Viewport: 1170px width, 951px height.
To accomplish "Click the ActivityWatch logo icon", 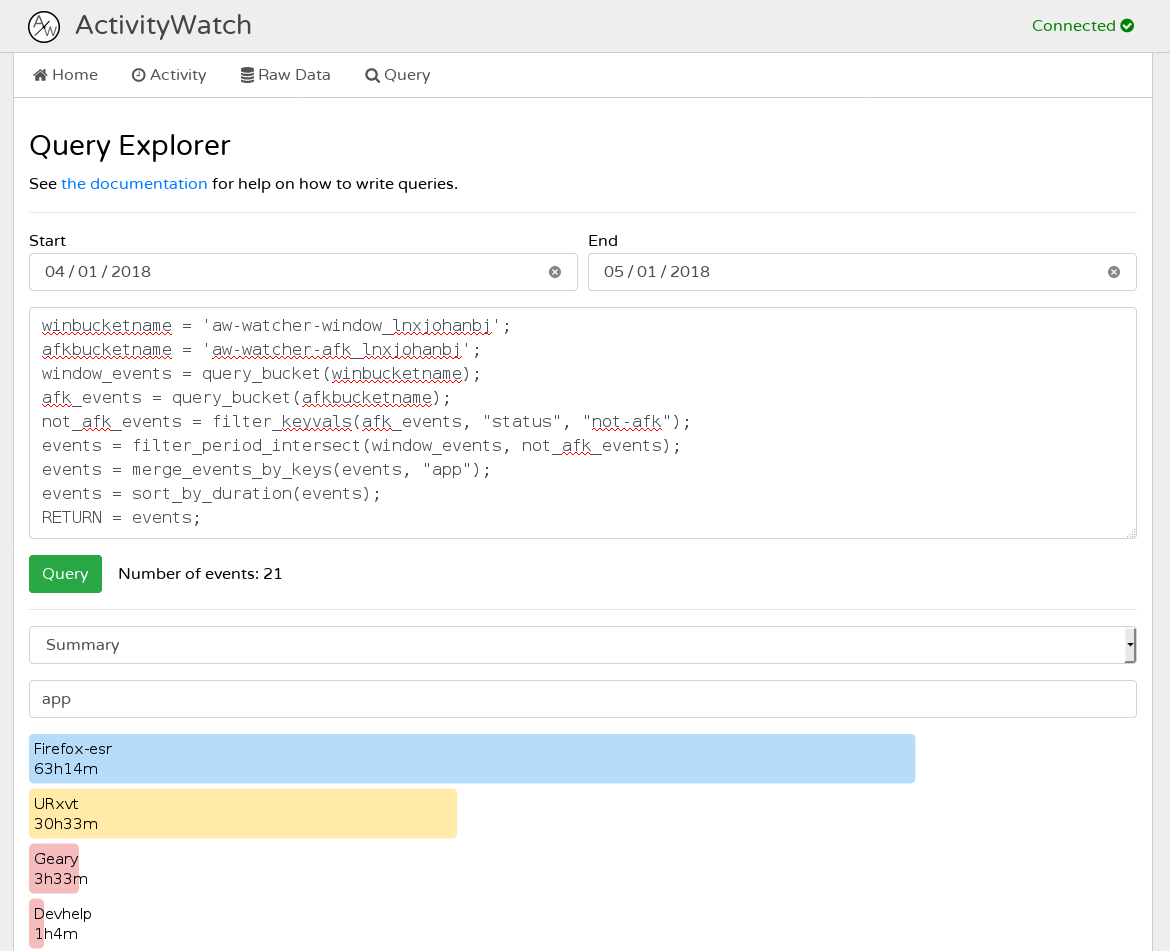I will point(44,27).
